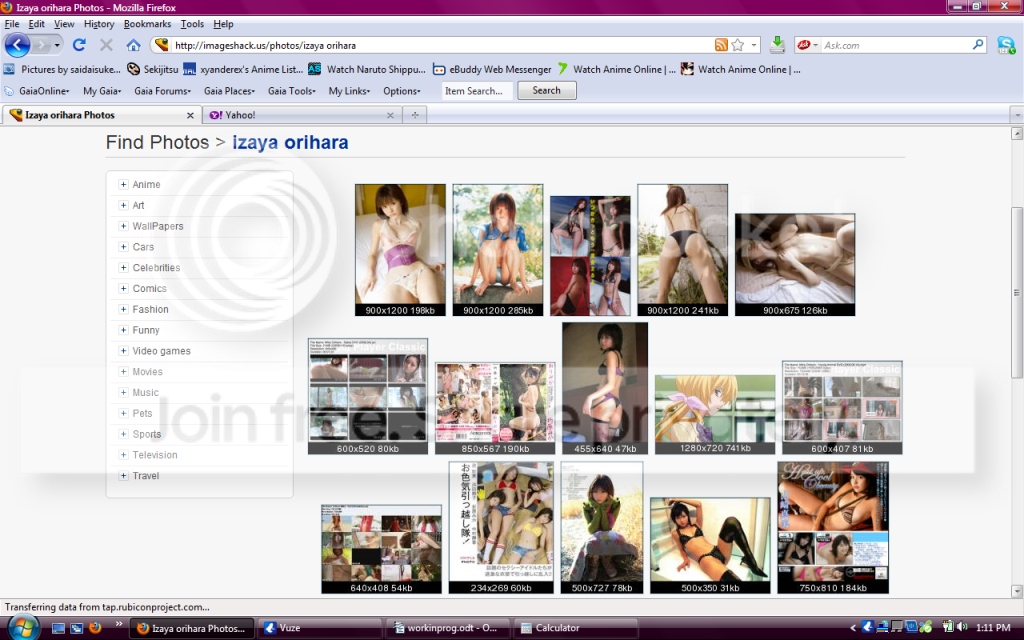Click the address bar showing imageshack.us URL
This screenshot has height=640, width=1024.
tap(444, 45)
